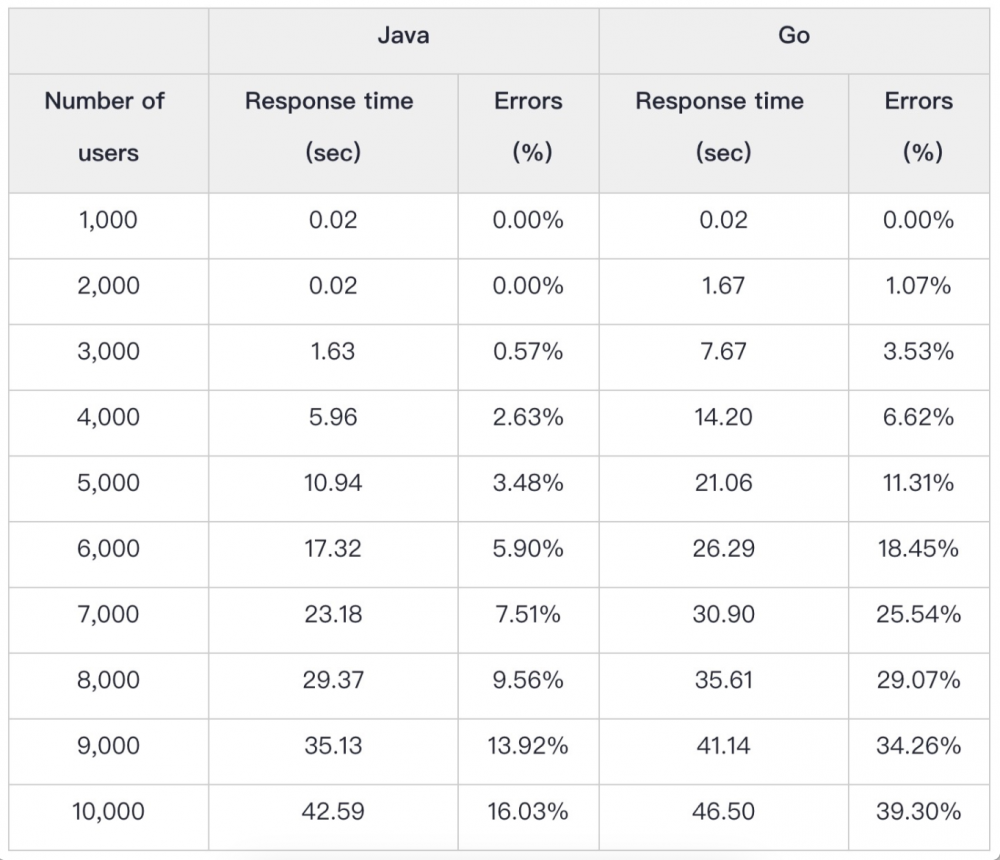Select Go response time 14.20 cell
Viewport: 1000px width, 860px height.
click(x=723, y=418)
